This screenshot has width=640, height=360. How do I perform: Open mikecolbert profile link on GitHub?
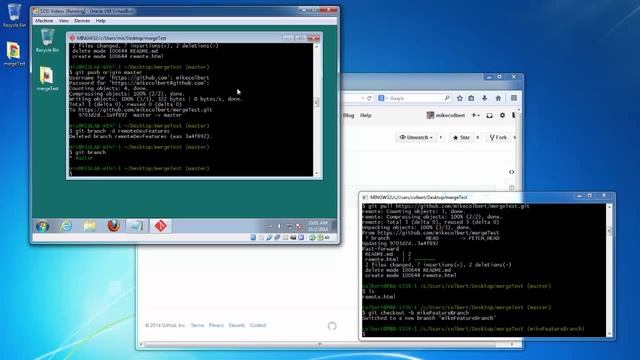pyautogui.click(x=450, y=116)
